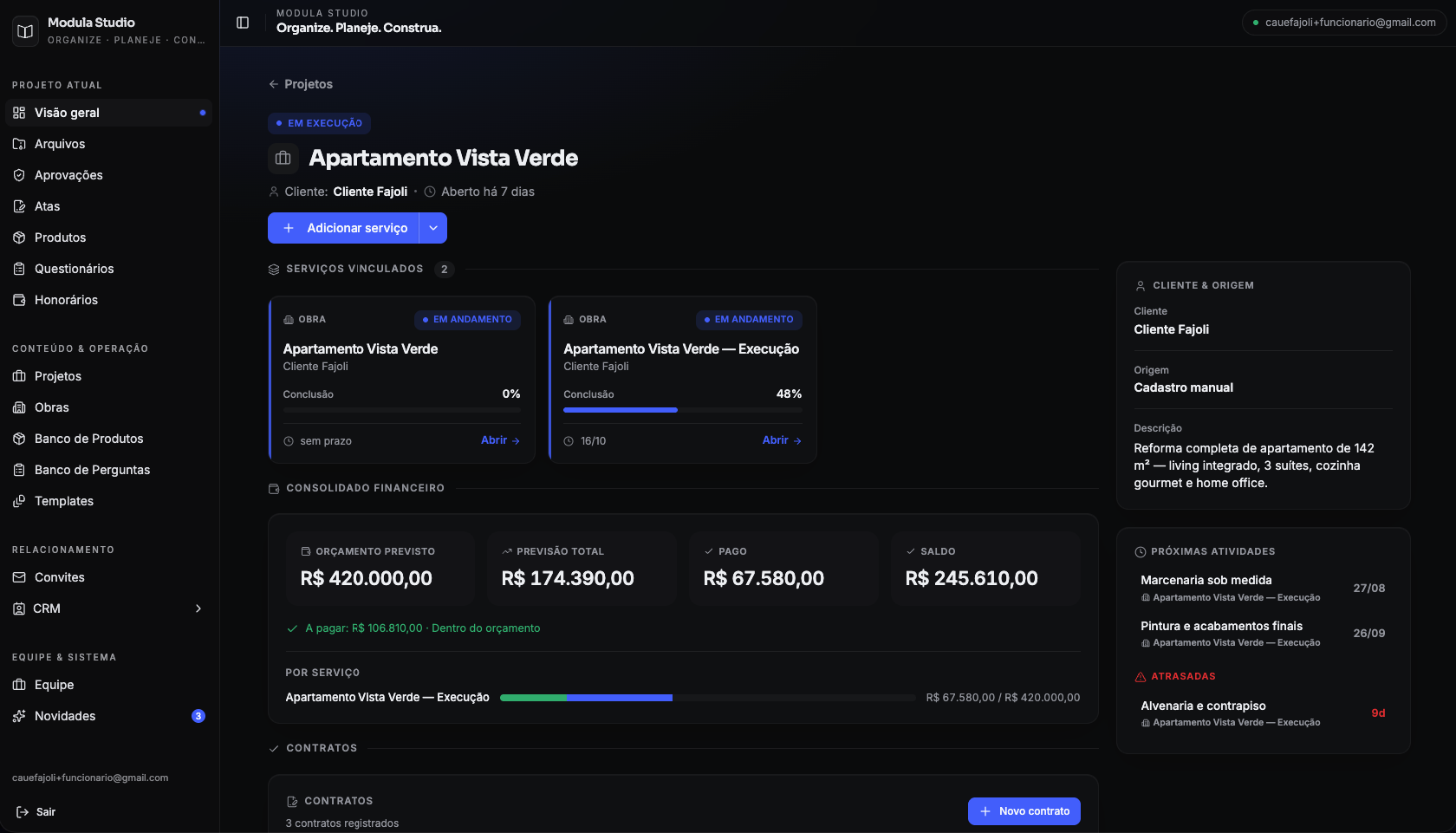Go back via the Projetos link
This screenshot has height=833, width=1456.
[x=301, y=84]
